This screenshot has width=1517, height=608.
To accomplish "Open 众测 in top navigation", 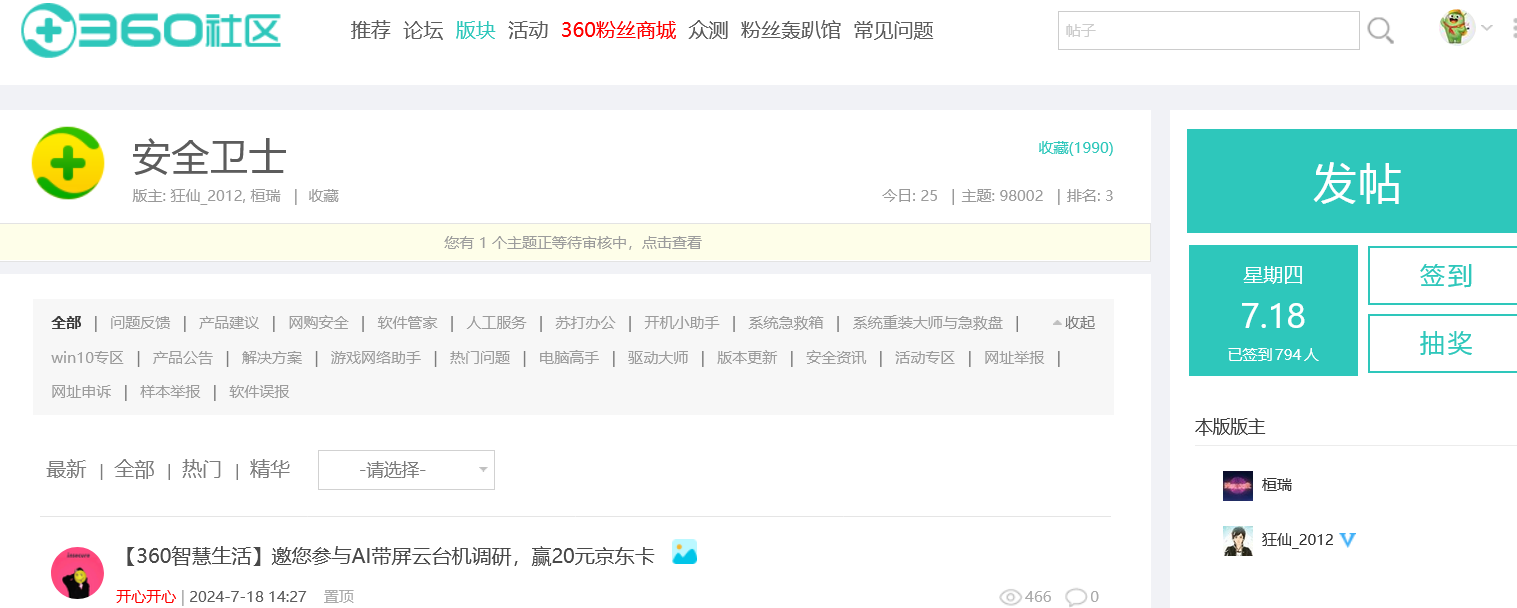I will tap(709, 31).
